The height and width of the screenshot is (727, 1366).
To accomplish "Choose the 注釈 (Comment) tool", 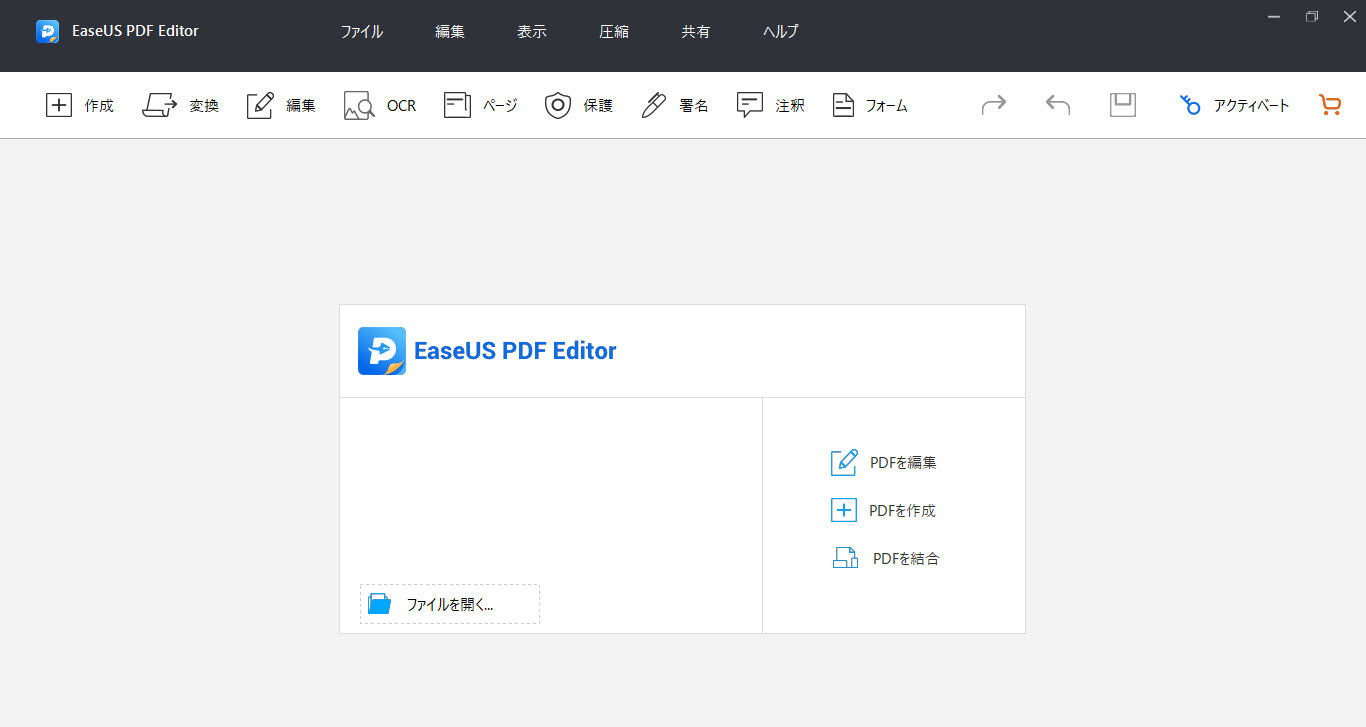I will click(770, 105).
